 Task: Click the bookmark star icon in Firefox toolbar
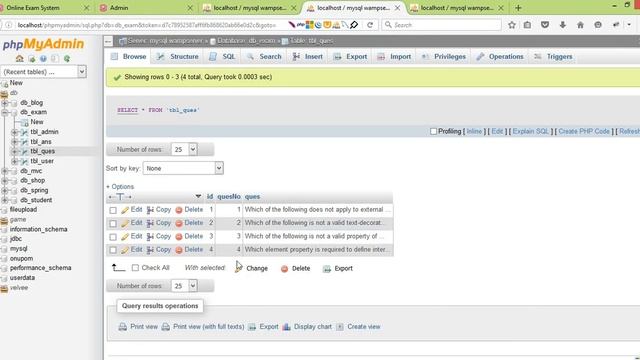point(512,25)
